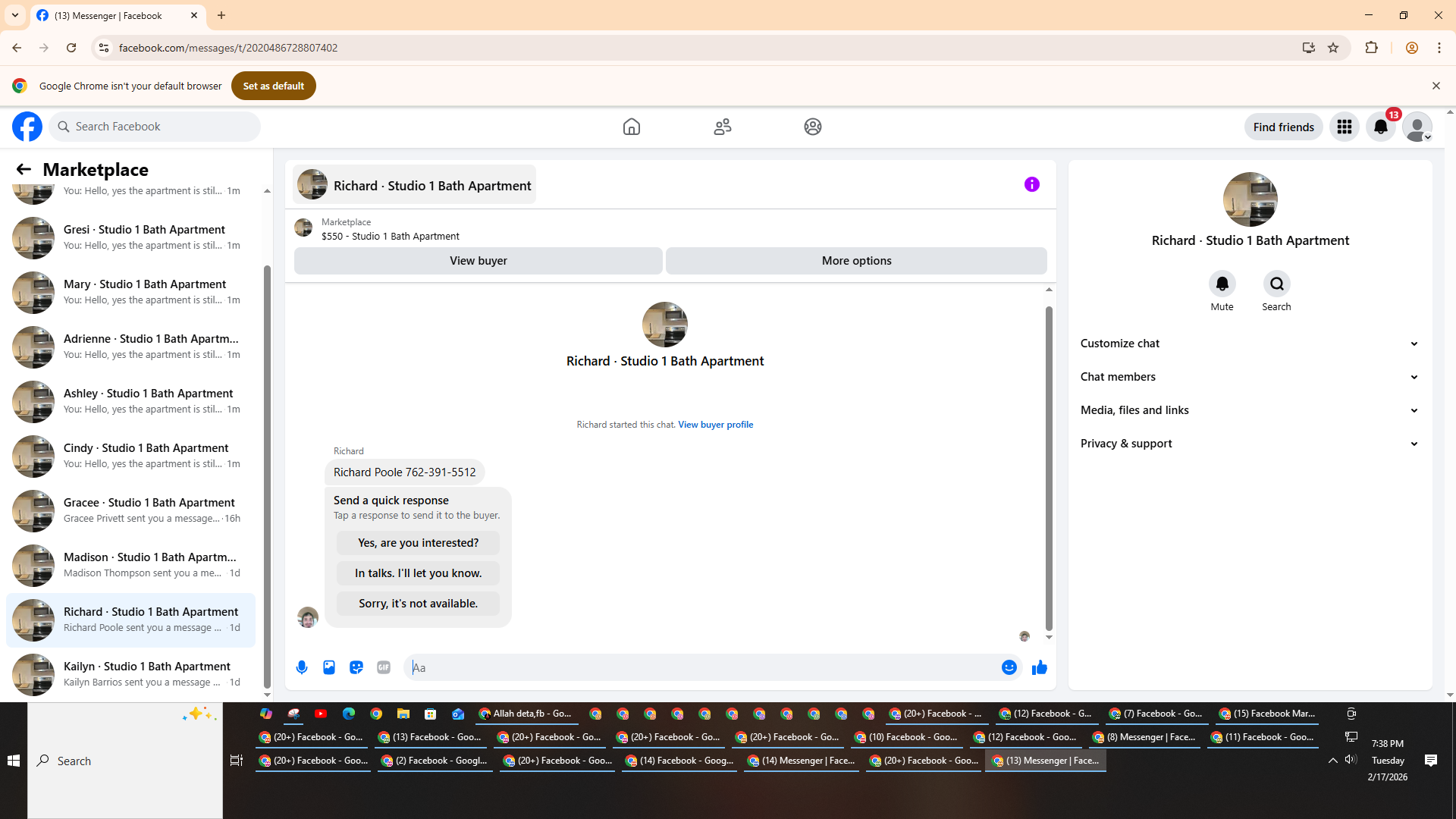Send the quick reply "Yes, are you interested?"
The image size is (1456, 819).
(x=418, y=543)
